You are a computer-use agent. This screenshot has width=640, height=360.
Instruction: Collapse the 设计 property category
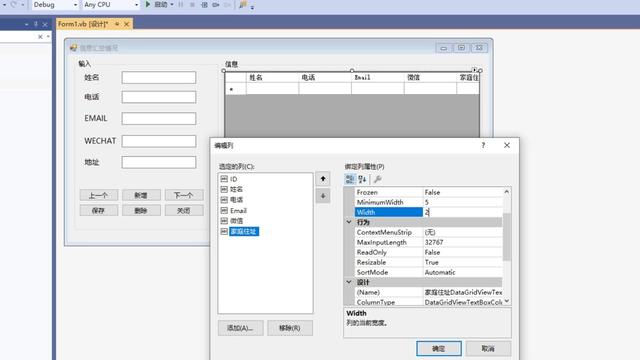(349, 282)
